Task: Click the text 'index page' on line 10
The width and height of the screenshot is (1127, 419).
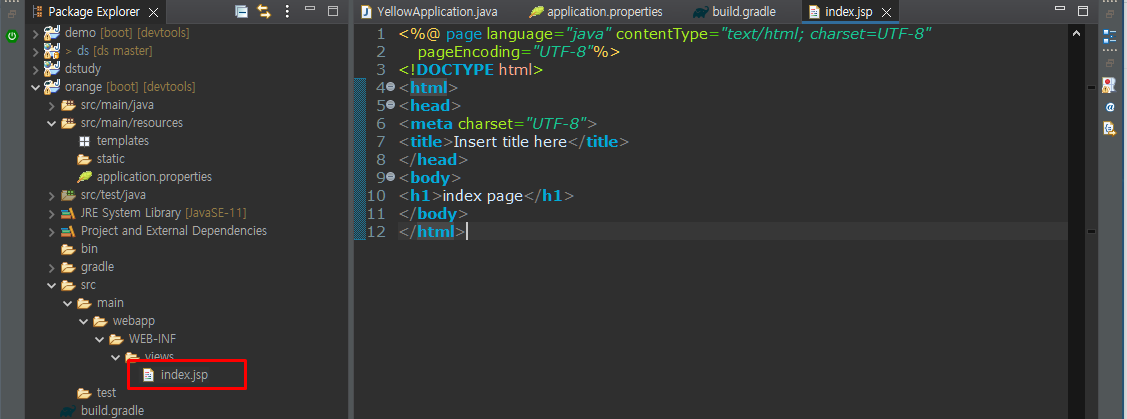Action: (482, 195)
